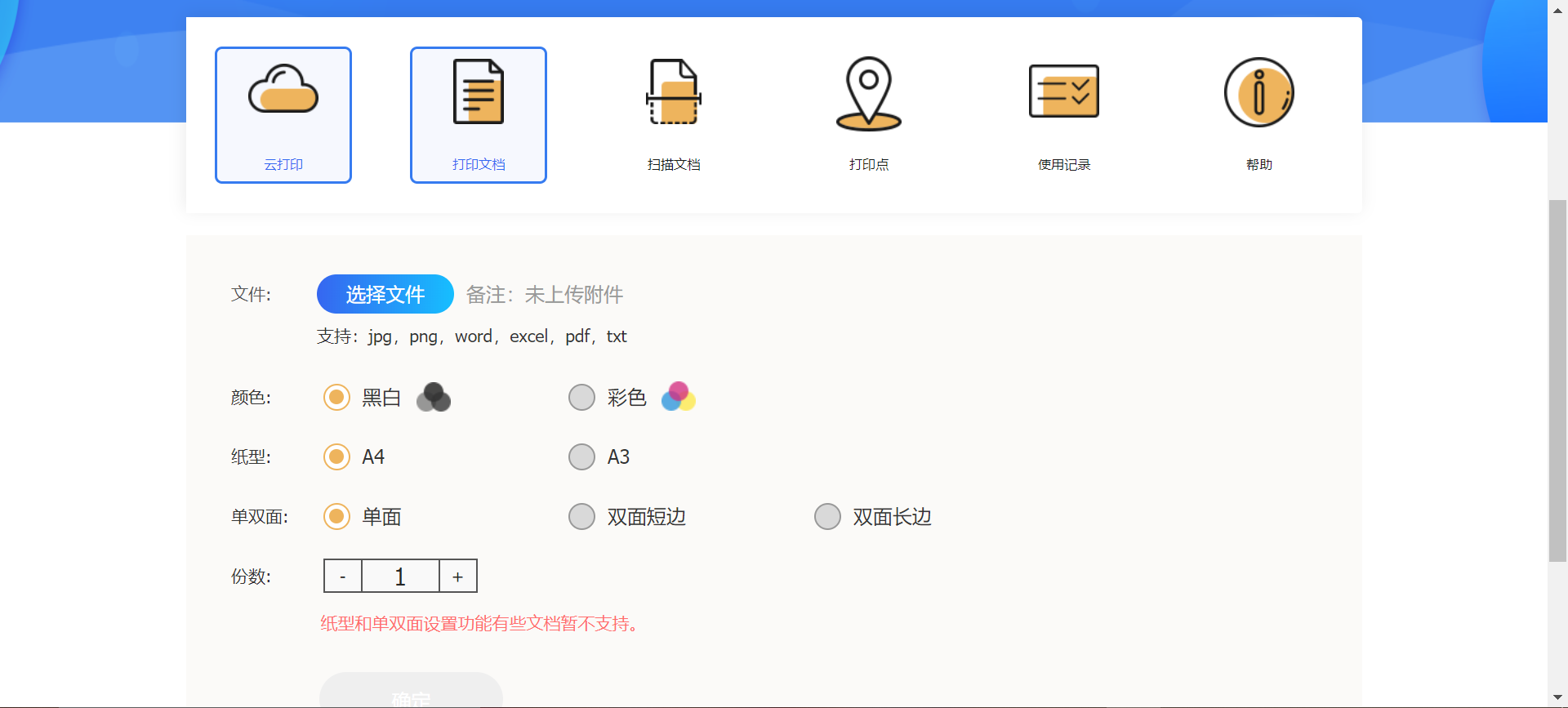Click the 文件: field label
Viewport: 1568px width, 708px height.
(x=251, y=294)
